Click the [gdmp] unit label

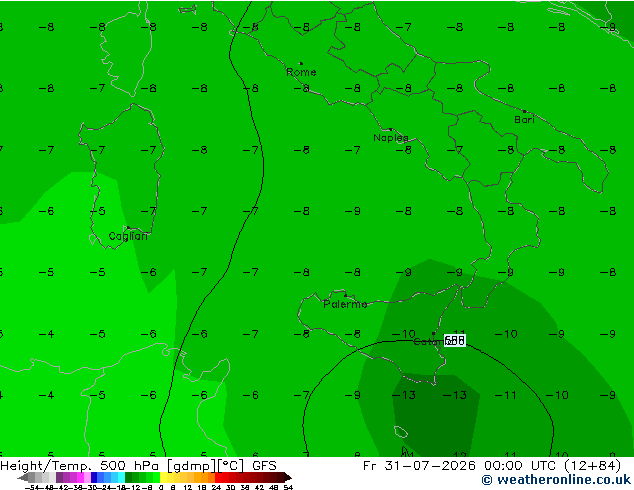191,466
